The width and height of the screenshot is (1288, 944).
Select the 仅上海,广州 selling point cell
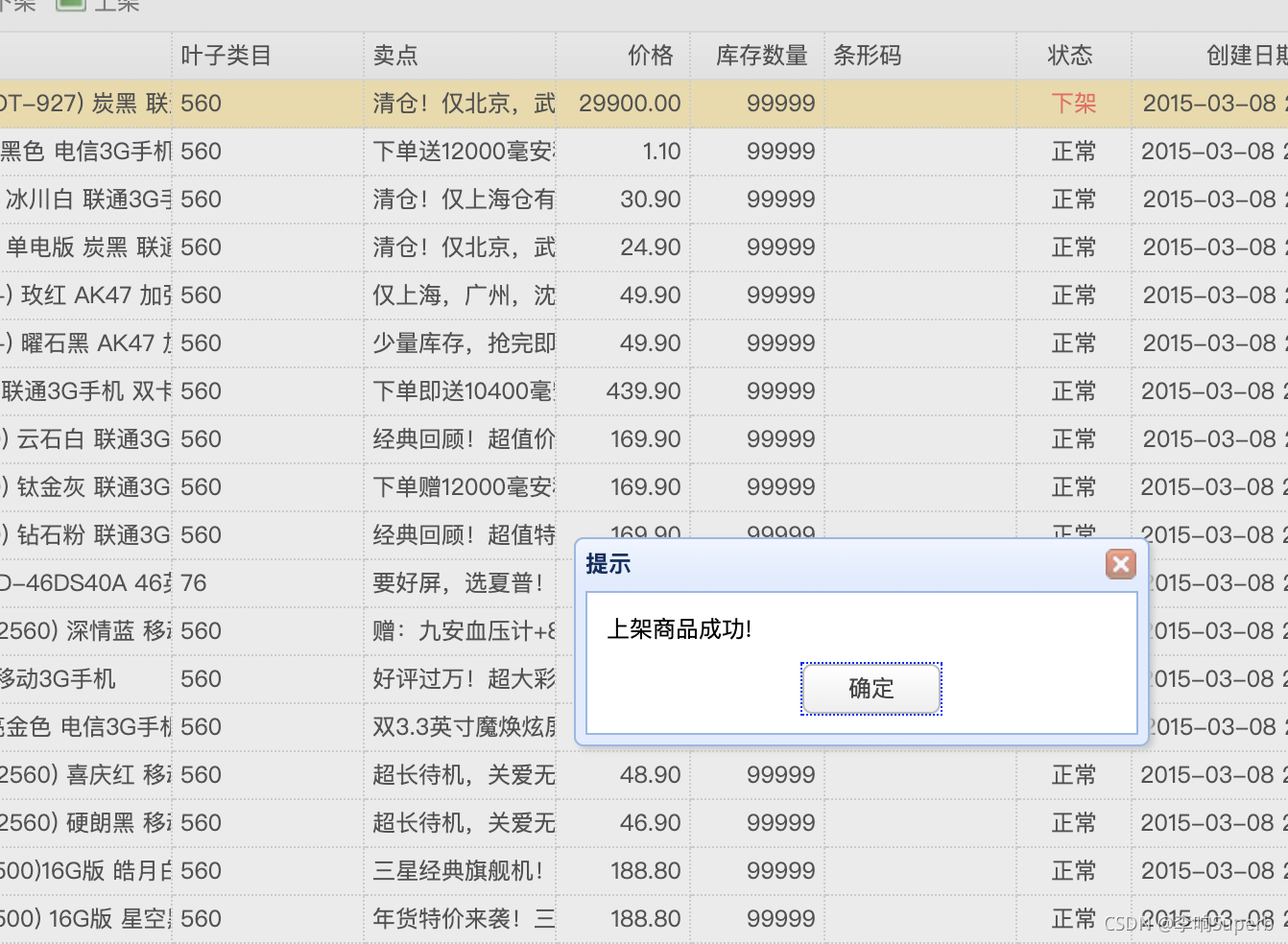click(460, 295)
